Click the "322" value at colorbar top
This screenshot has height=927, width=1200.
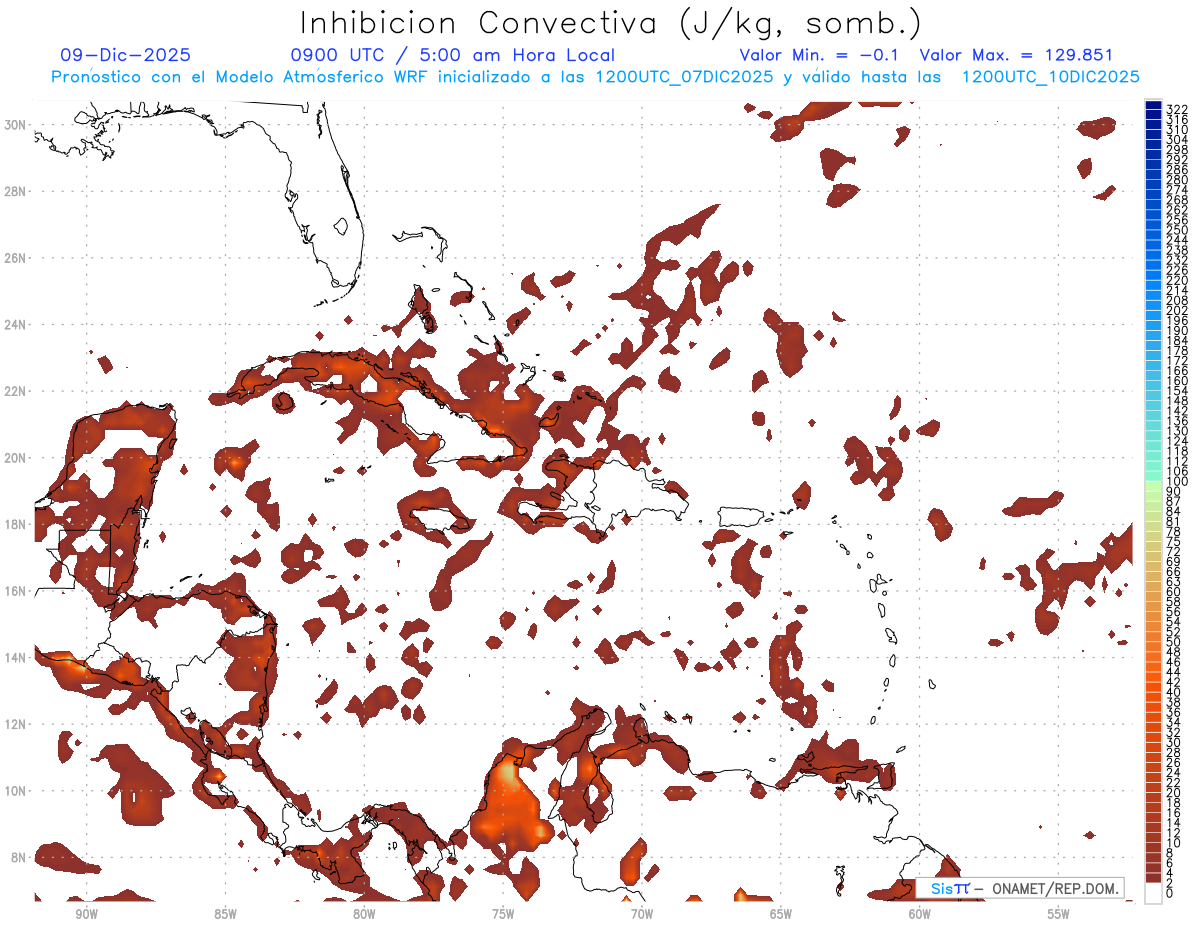click(x=1177, y=108)
